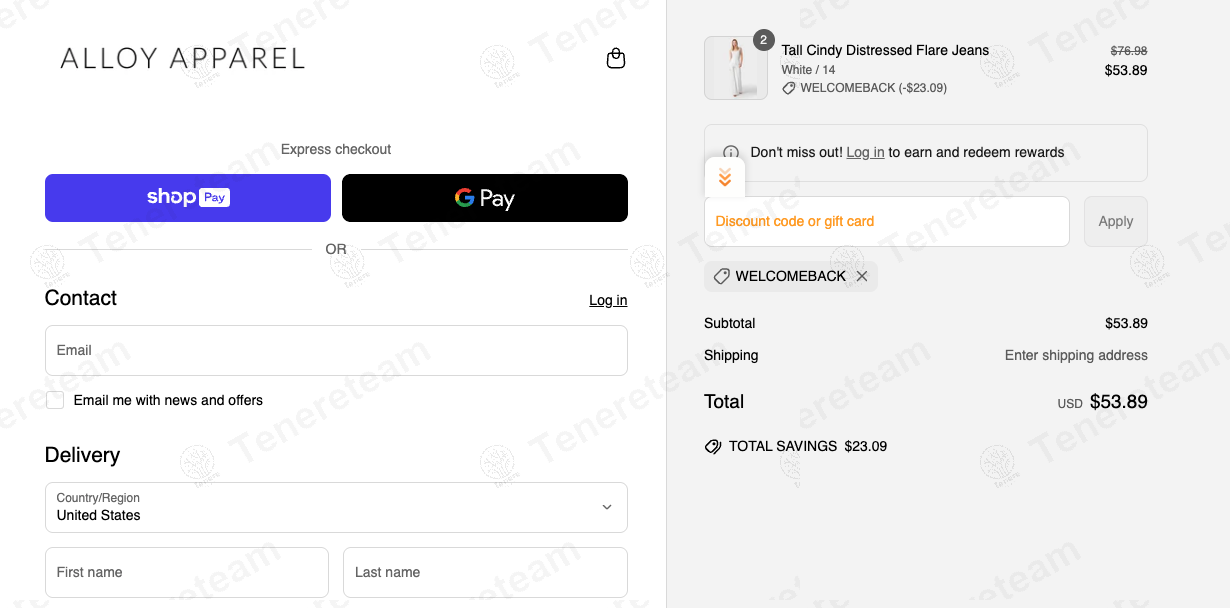This screenshot has width=1230, height=608.
Task: Click the quantity badge on product image
Action: coord(763,40)
